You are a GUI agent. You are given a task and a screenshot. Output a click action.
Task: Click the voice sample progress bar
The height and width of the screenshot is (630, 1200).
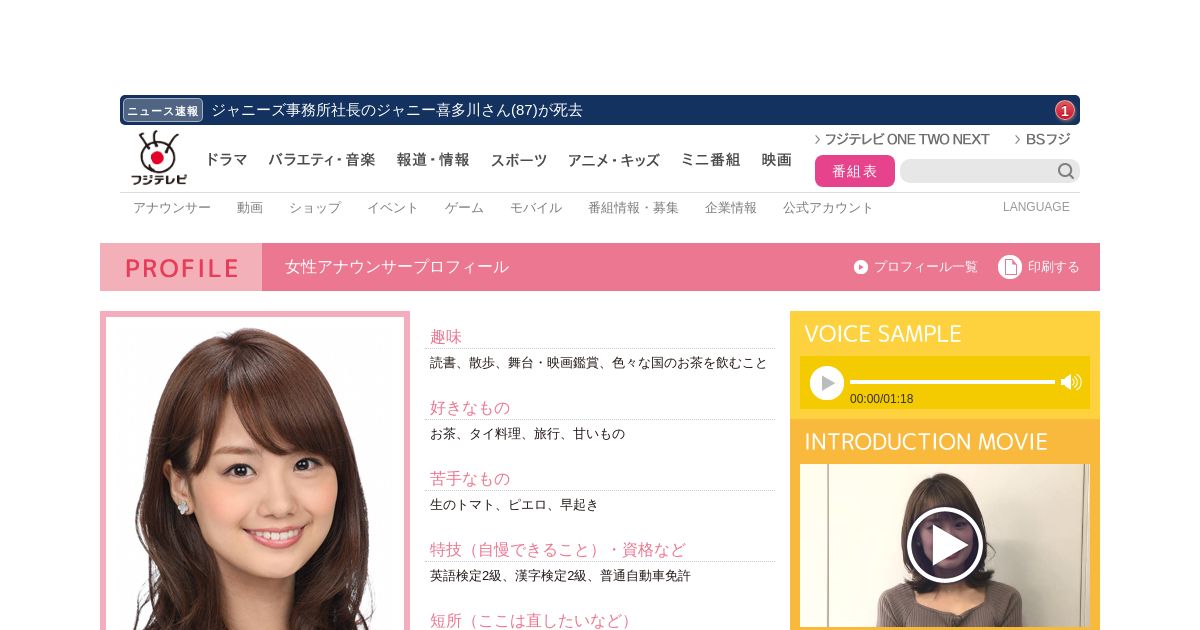pos(952,382)
